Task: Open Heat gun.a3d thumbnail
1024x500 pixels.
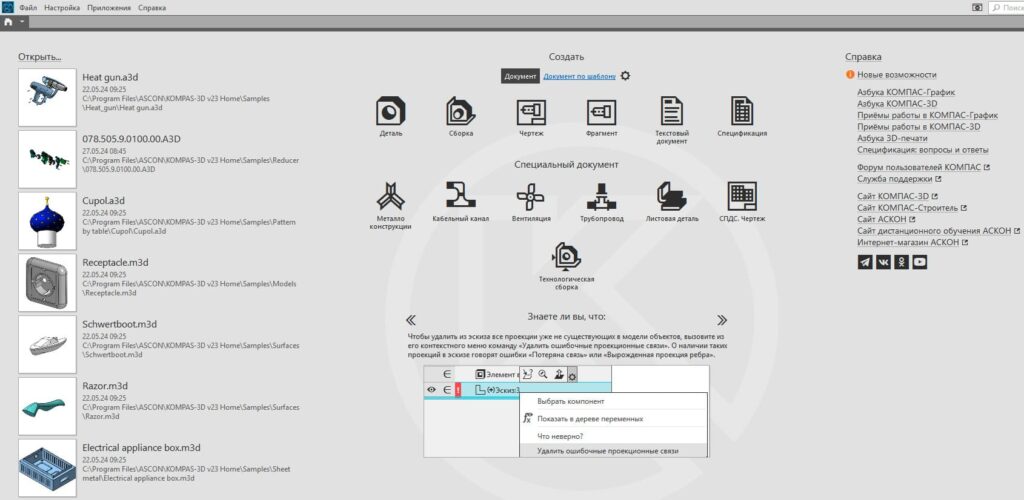Action: click(47, 97)
